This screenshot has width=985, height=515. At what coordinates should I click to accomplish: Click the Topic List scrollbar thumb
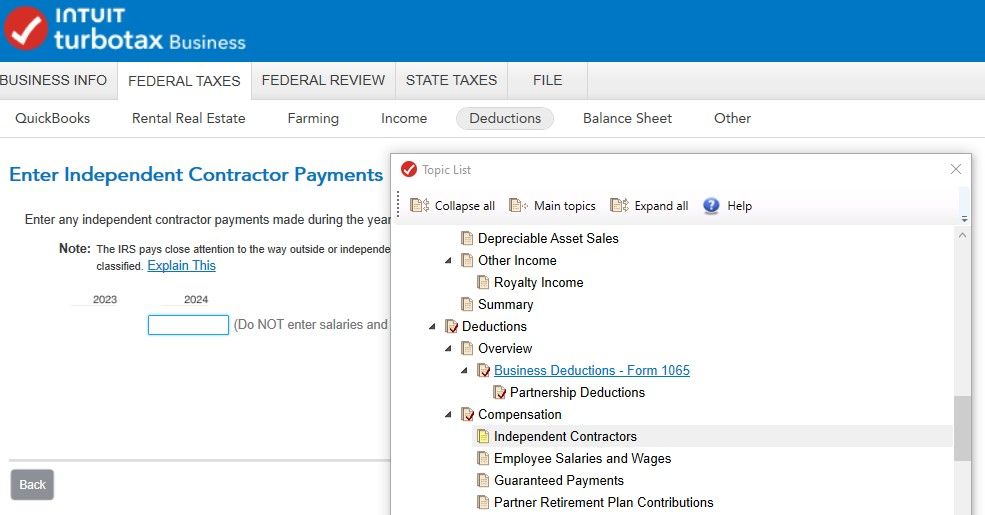tap(962, 428)
